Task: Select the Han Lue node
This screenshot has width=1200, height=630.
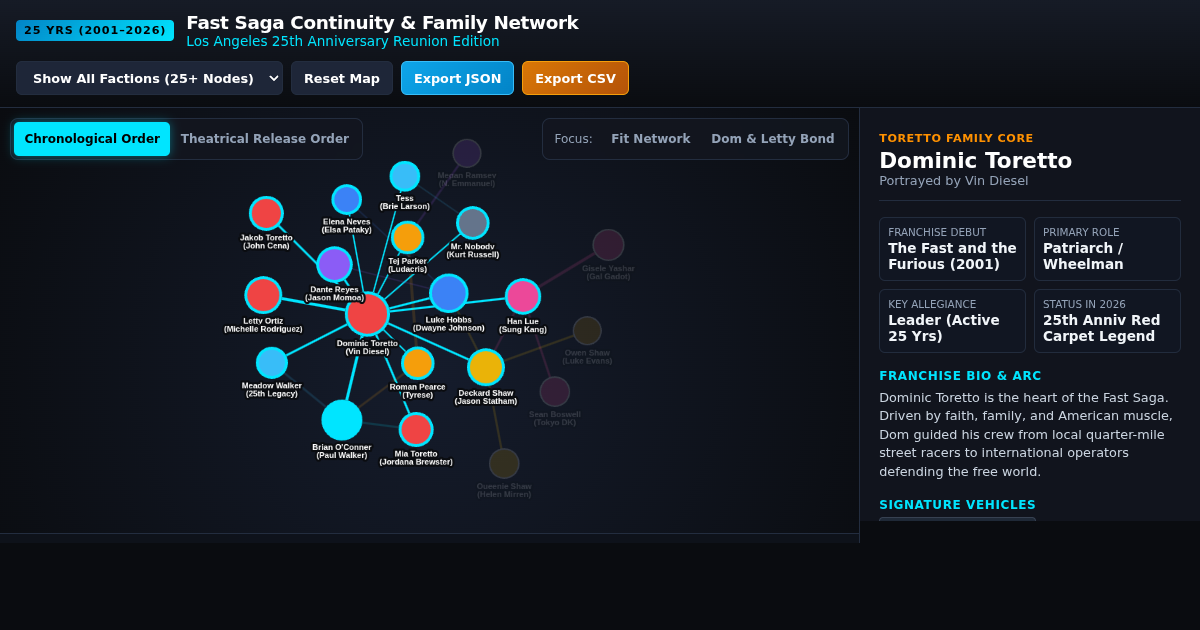Action: tap(523, 296)
